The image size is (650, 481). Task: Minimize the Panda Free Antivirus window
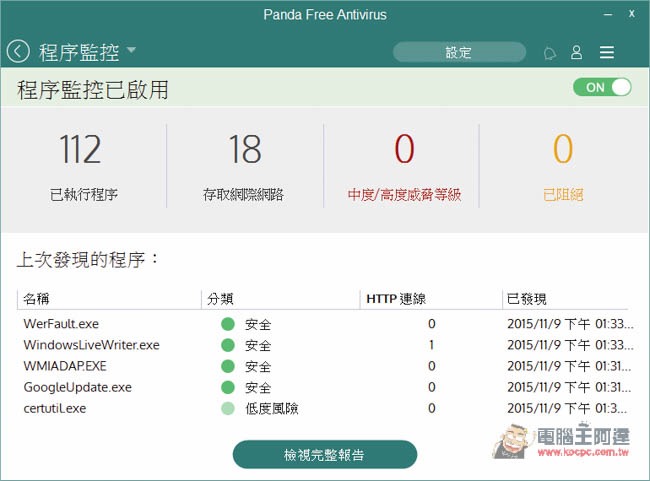[608, 15]
